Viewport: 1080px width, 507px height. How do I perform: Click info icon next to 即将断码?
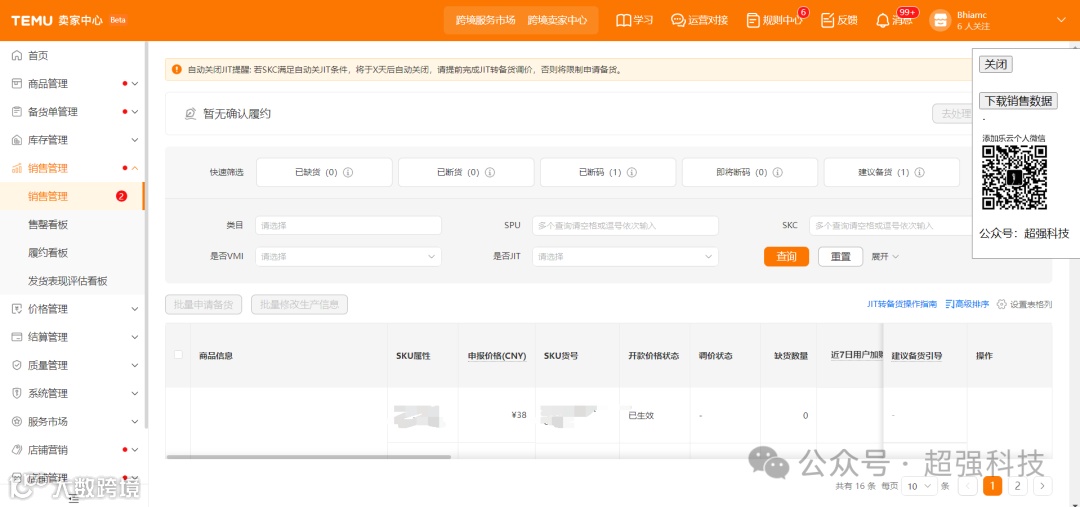778,172
